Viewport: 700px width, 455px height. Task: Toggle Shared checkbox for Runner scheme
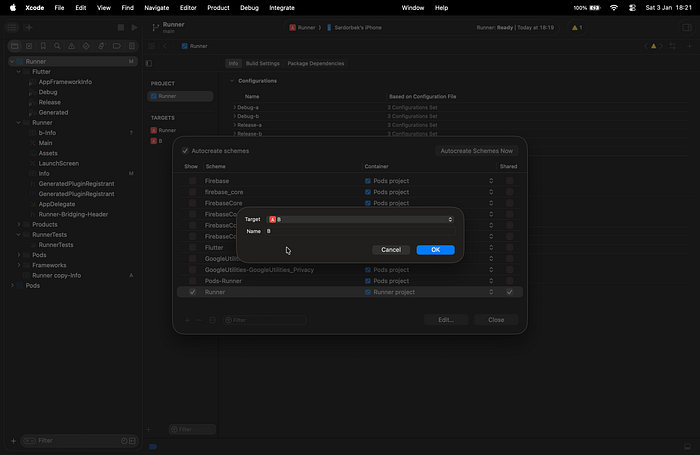(x=509, y=292)
